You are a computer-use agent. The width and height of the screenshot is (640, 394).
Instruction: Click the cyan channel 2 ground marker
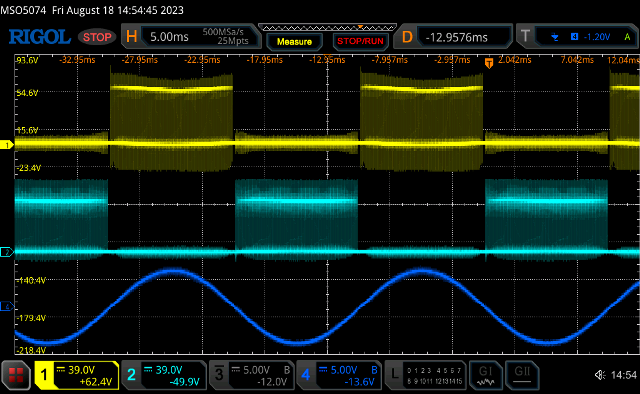(7, 252)
